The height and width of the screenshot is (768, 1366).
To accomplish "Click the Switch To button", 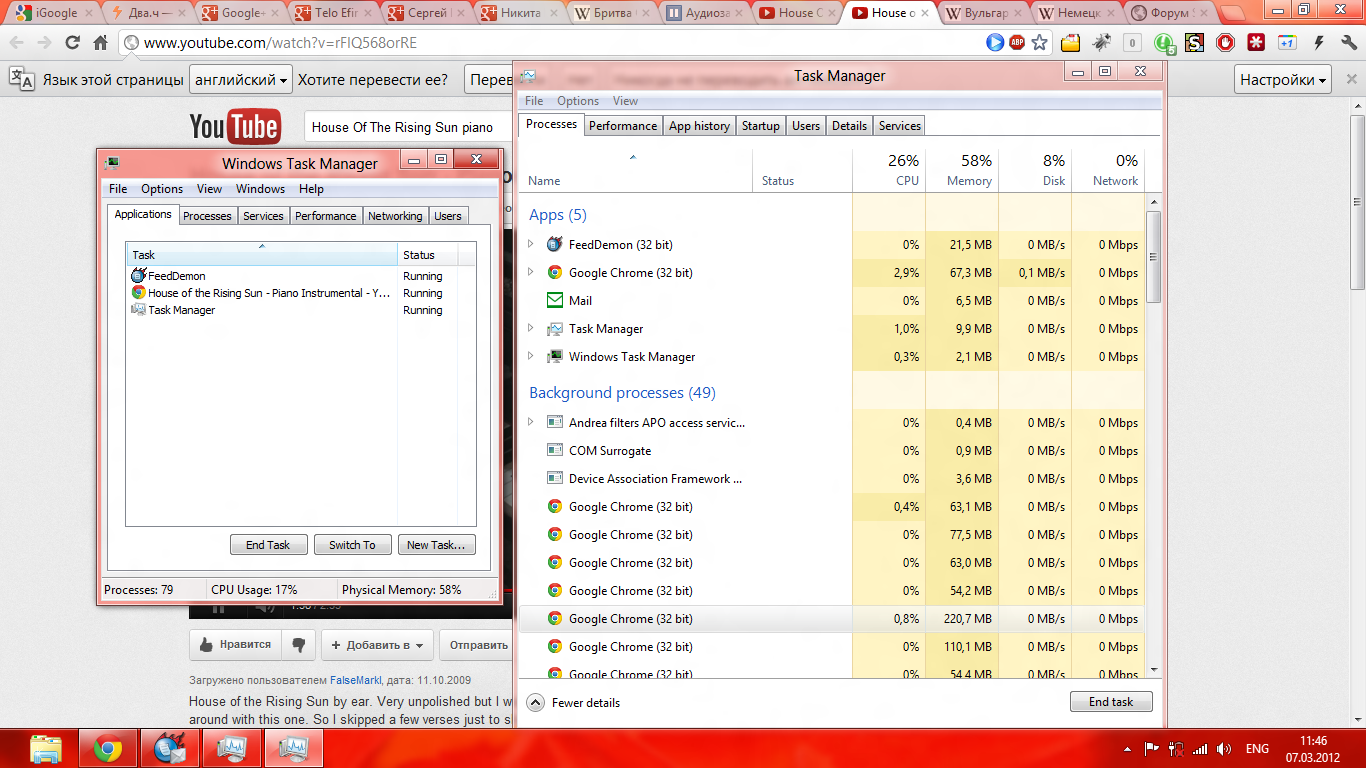I will coord(352,545).
